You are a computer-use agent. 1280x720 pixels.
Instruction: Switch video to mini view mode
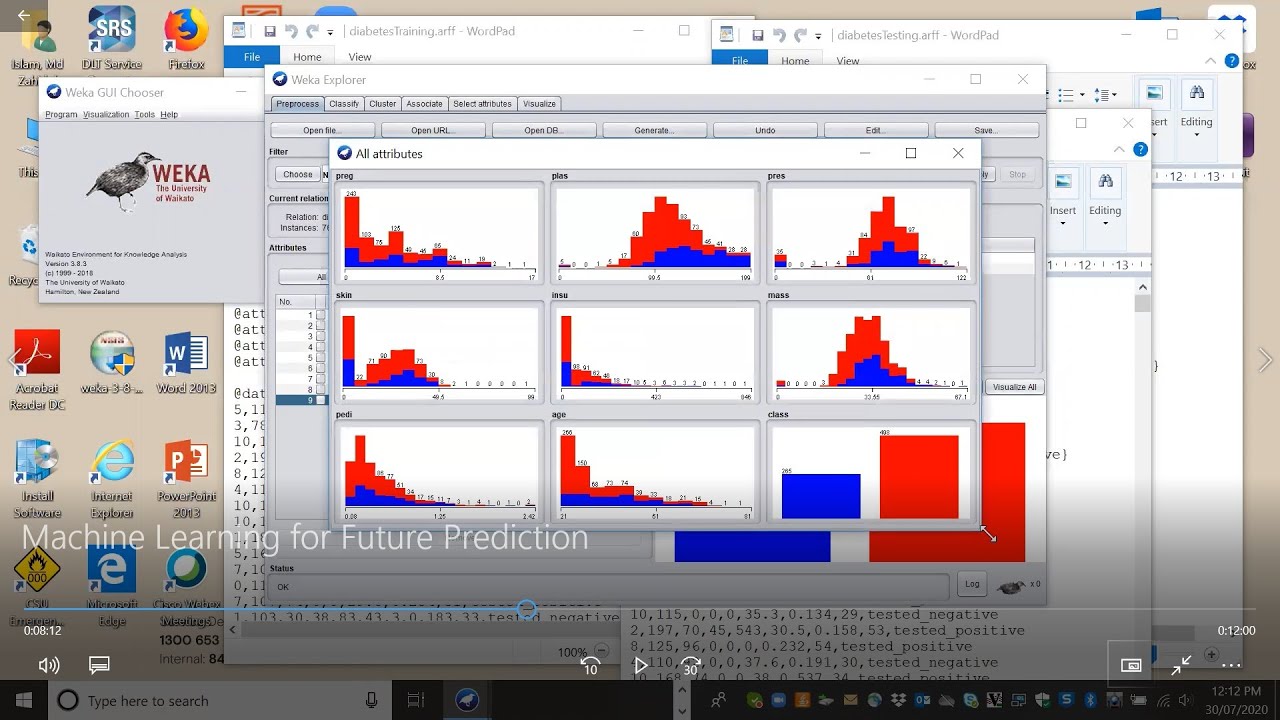1131,665
